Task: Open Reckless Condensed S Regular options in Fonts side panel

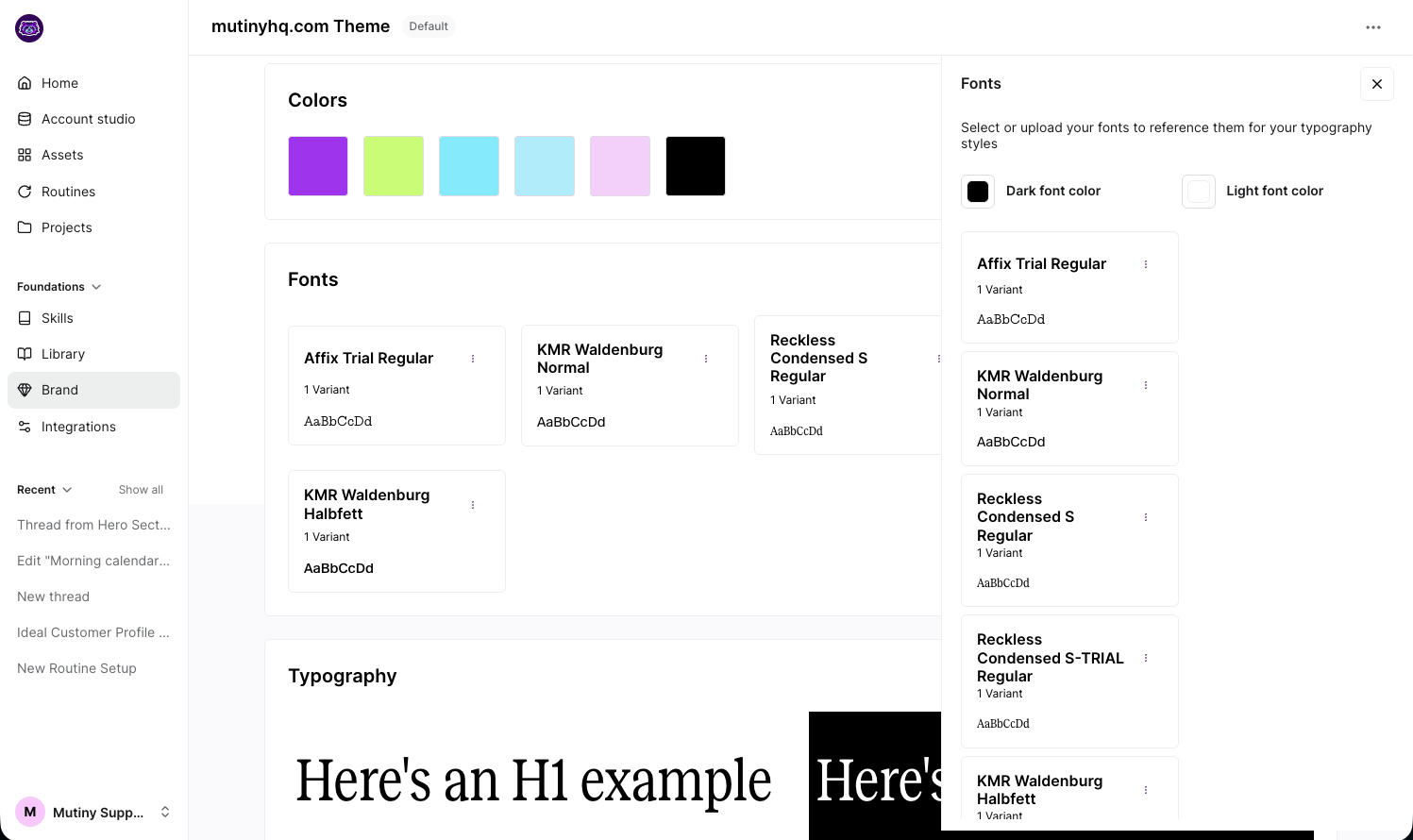Action: [1146, 517]
